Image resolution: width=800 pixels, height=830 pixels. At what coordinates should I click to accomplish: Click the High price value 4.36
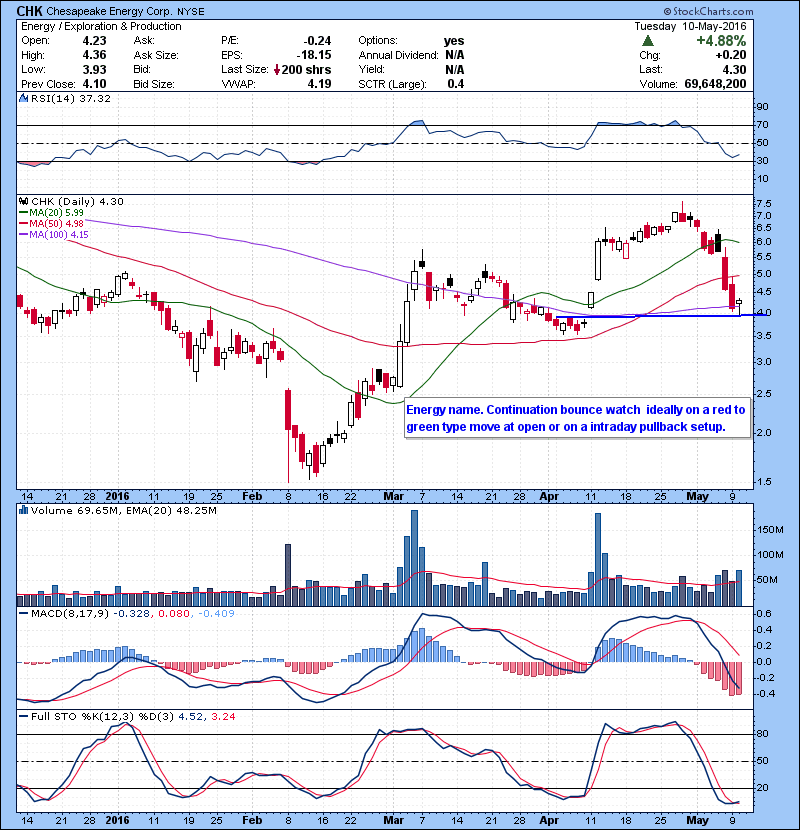tap(94, 55)
